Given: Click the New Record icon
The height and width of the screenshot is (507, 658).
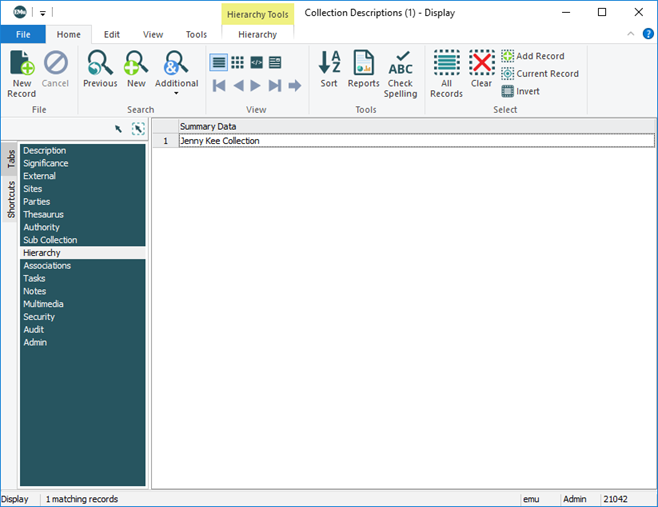Looking at the screenshot, I should [x=21, y=73].
